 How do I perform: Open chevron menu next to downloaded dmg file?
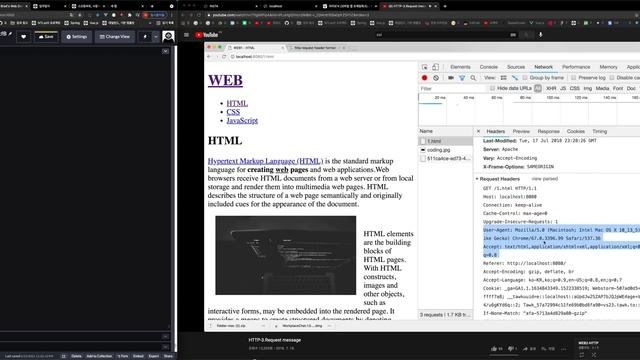329,326
